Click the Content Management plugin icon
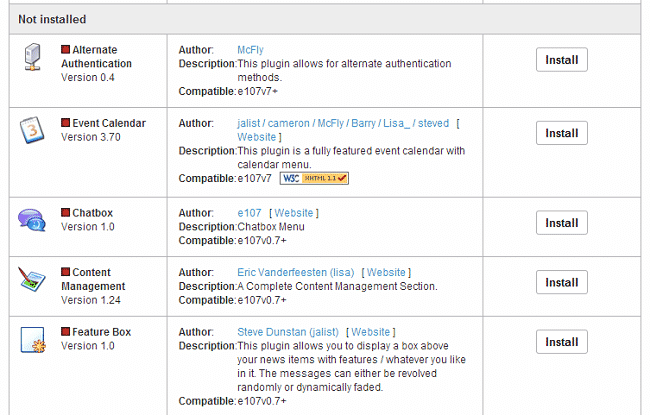Screen dimensions: 650x415 pos(32,280)
